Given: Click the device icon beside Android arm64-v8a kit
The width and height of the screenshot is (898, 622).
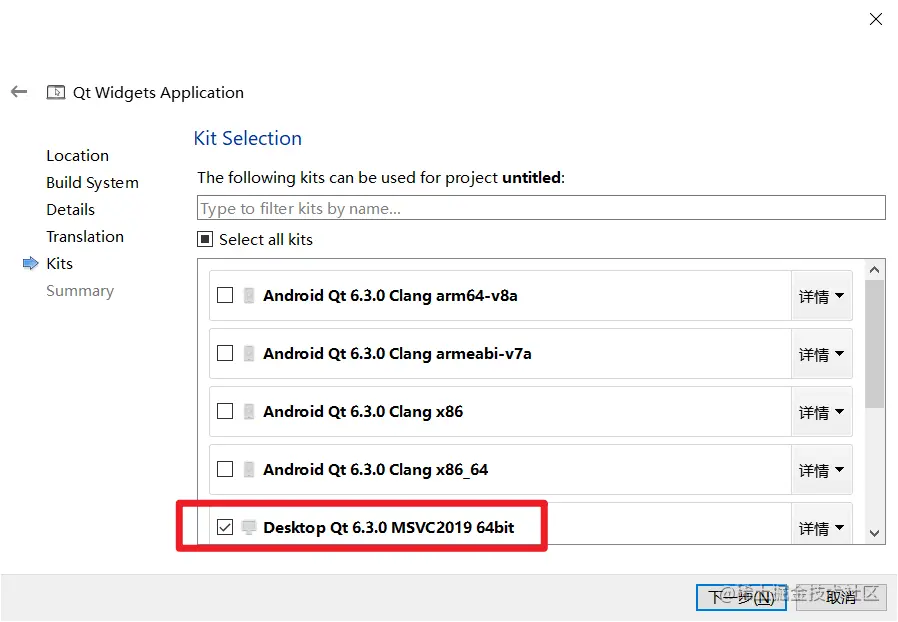Looking at the screenshot, I should coord(249,296).
